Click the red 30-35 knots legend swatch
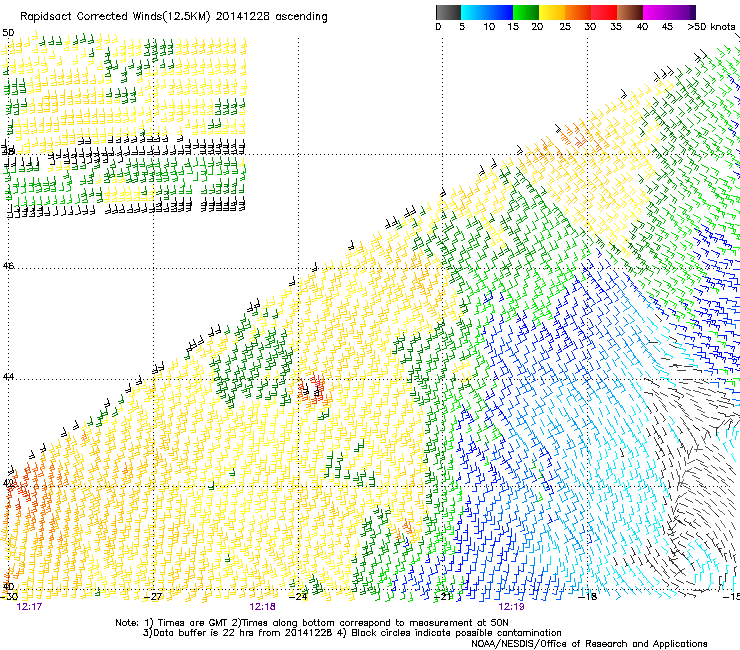Image resolution: width=740 pixels, height=650 pixels. (x=604, y=12)
